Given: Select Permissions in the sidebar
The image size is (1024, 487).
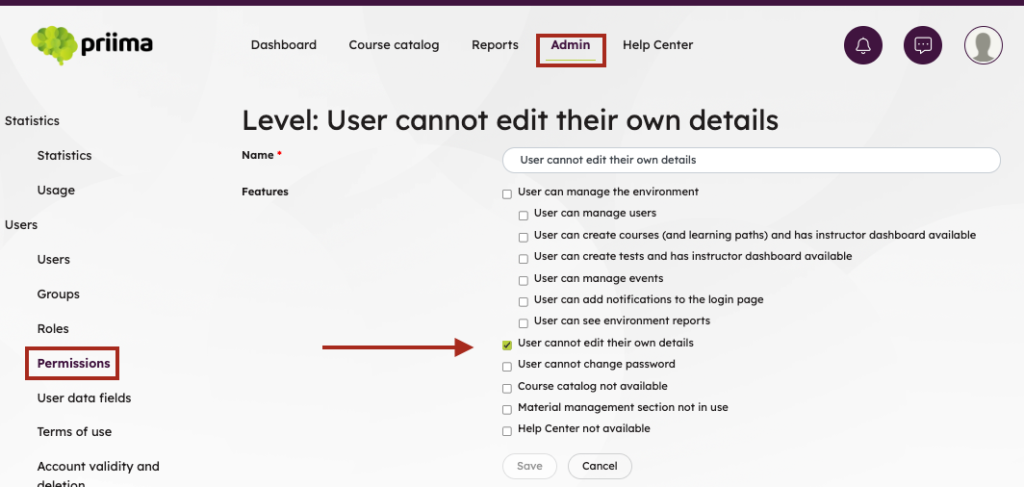Looking at the screenshot, I should click(x=73, y=363).
